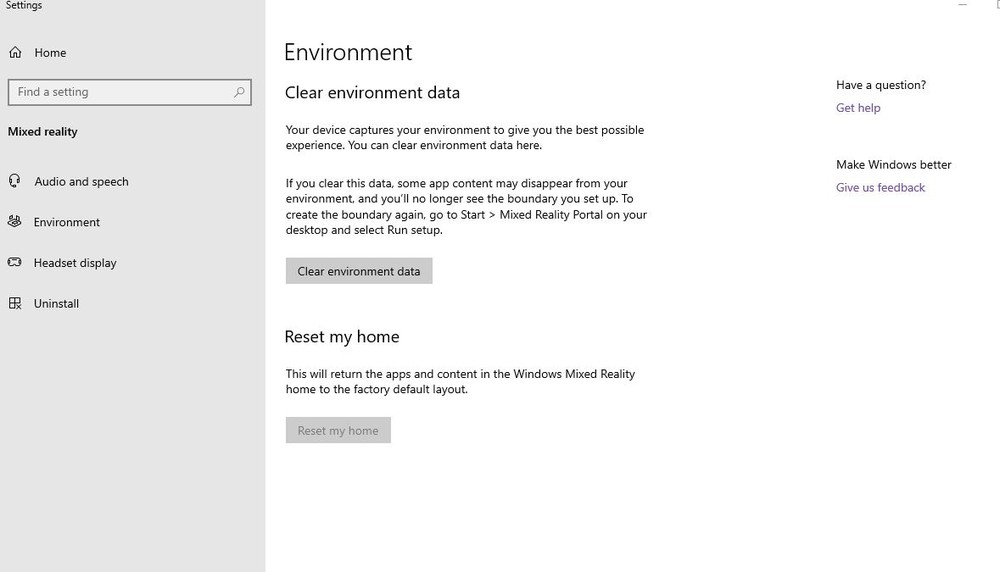This screenshot has width=1000, height=572.
Task: Click the Mixed reality section header
Action: coord(43,132)
